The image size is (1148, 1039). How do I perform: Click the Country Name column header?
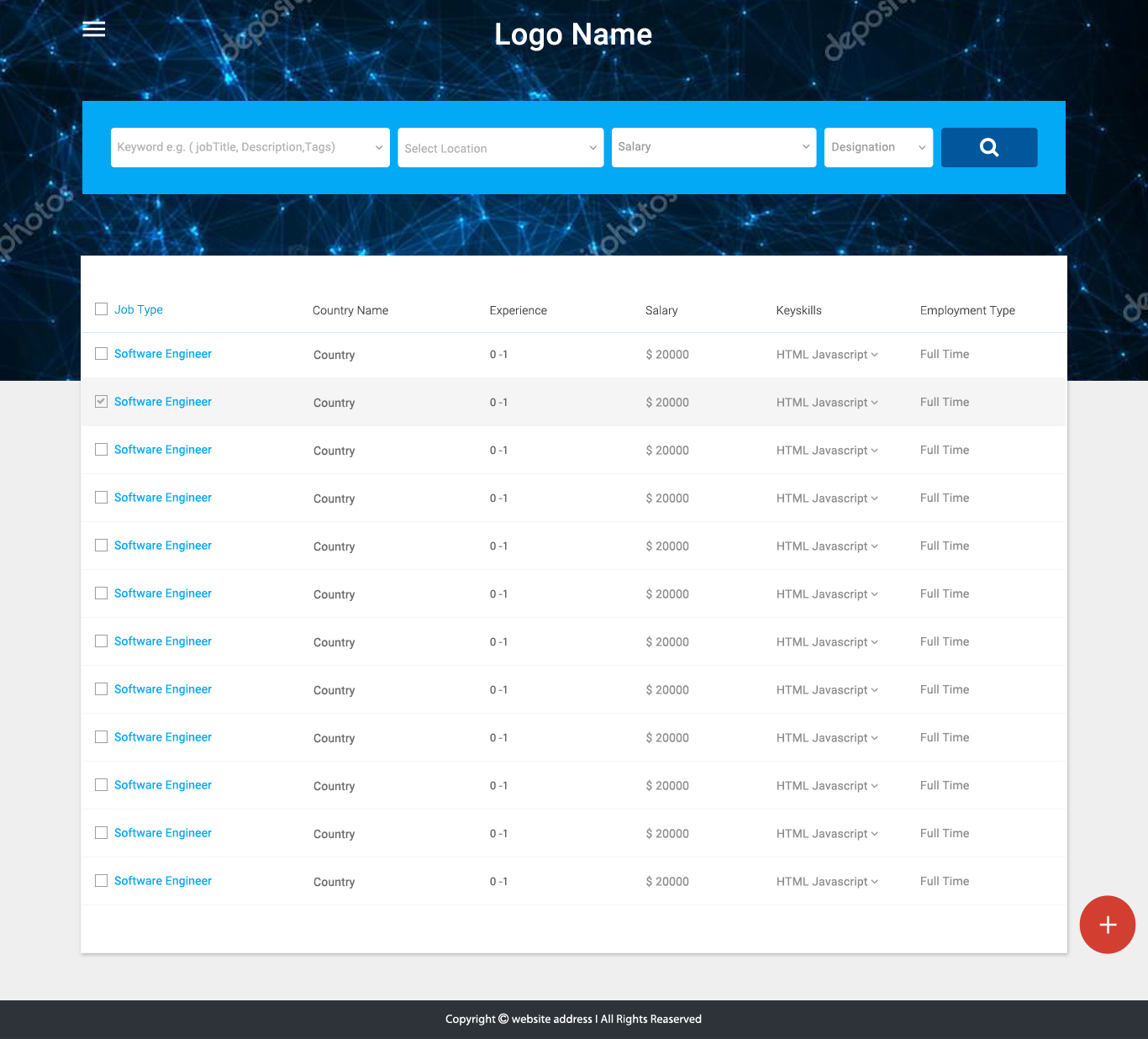click(x=350, y=310)
